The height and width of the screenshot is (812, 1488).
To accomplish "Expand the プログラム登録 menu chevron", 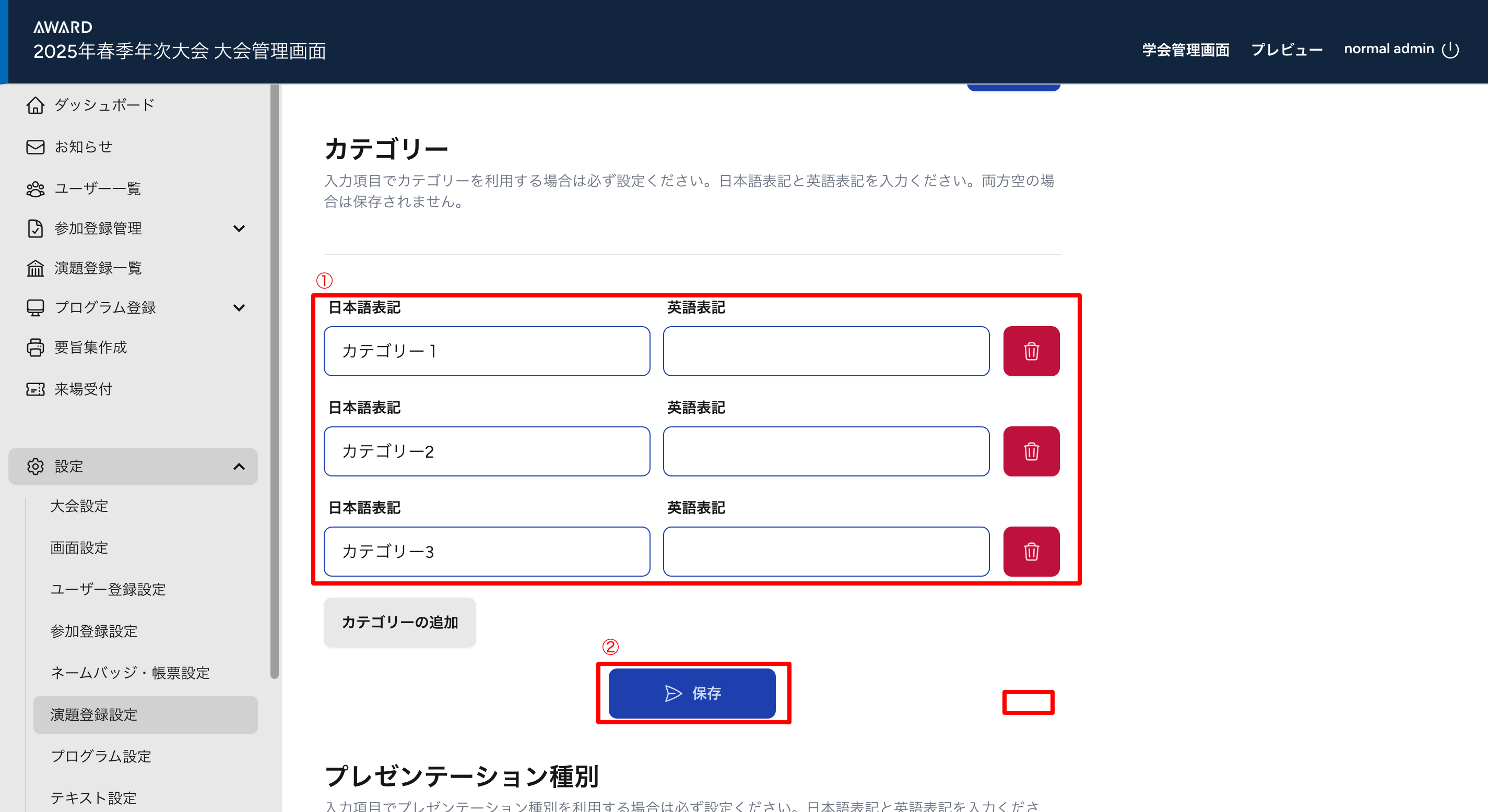I will coord(239,308).
